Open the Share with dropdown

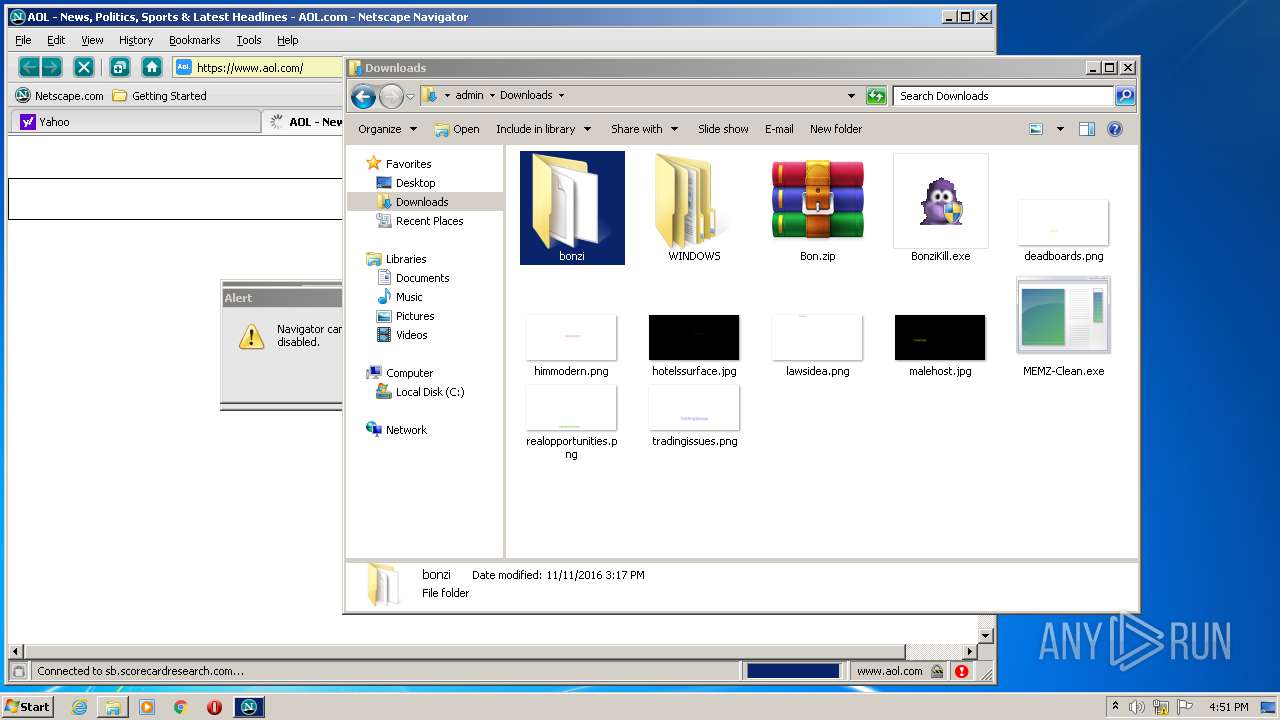tap(644, 129)
